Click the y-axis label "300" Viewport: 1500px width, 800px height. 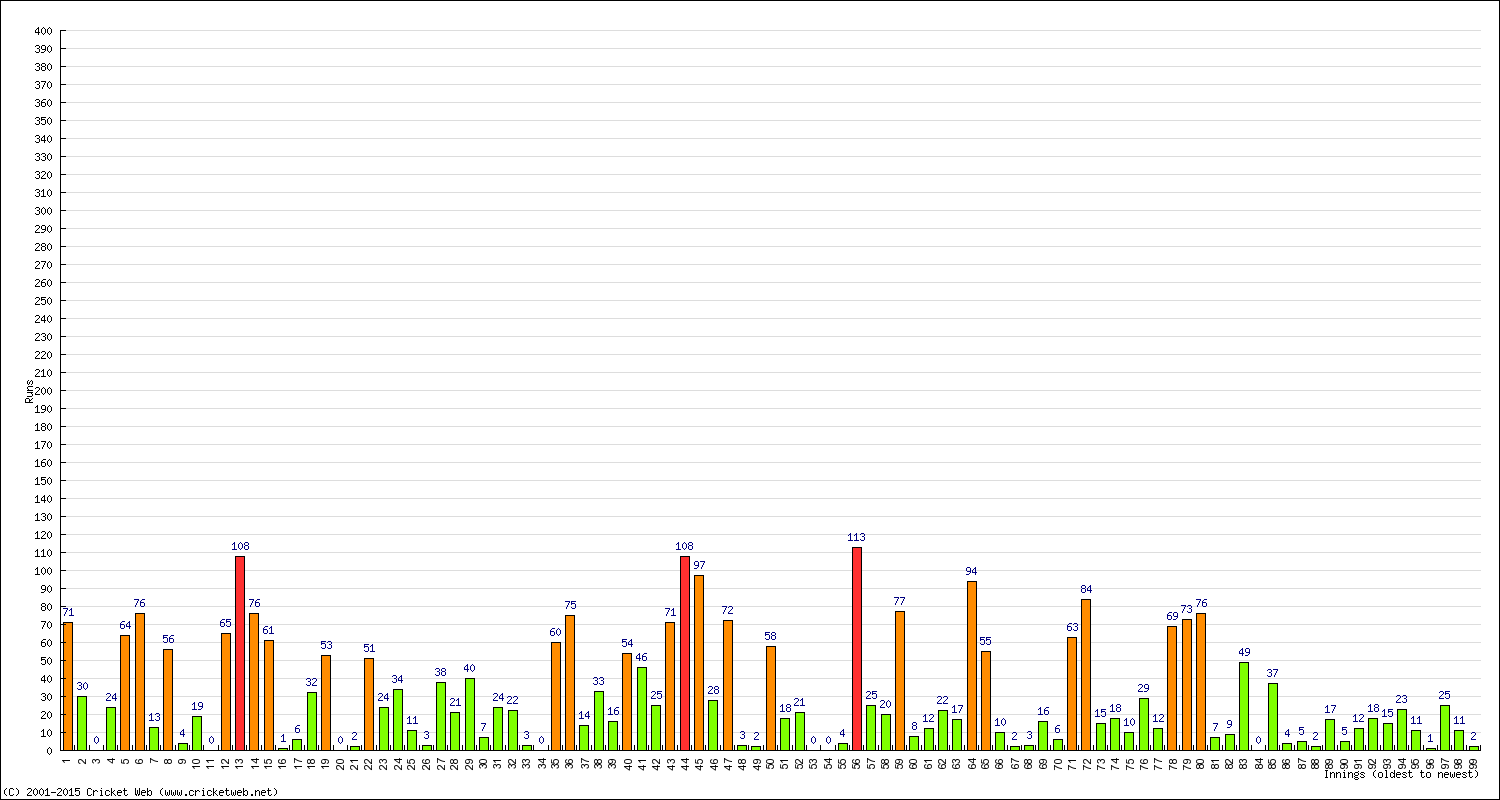(42, 211)
